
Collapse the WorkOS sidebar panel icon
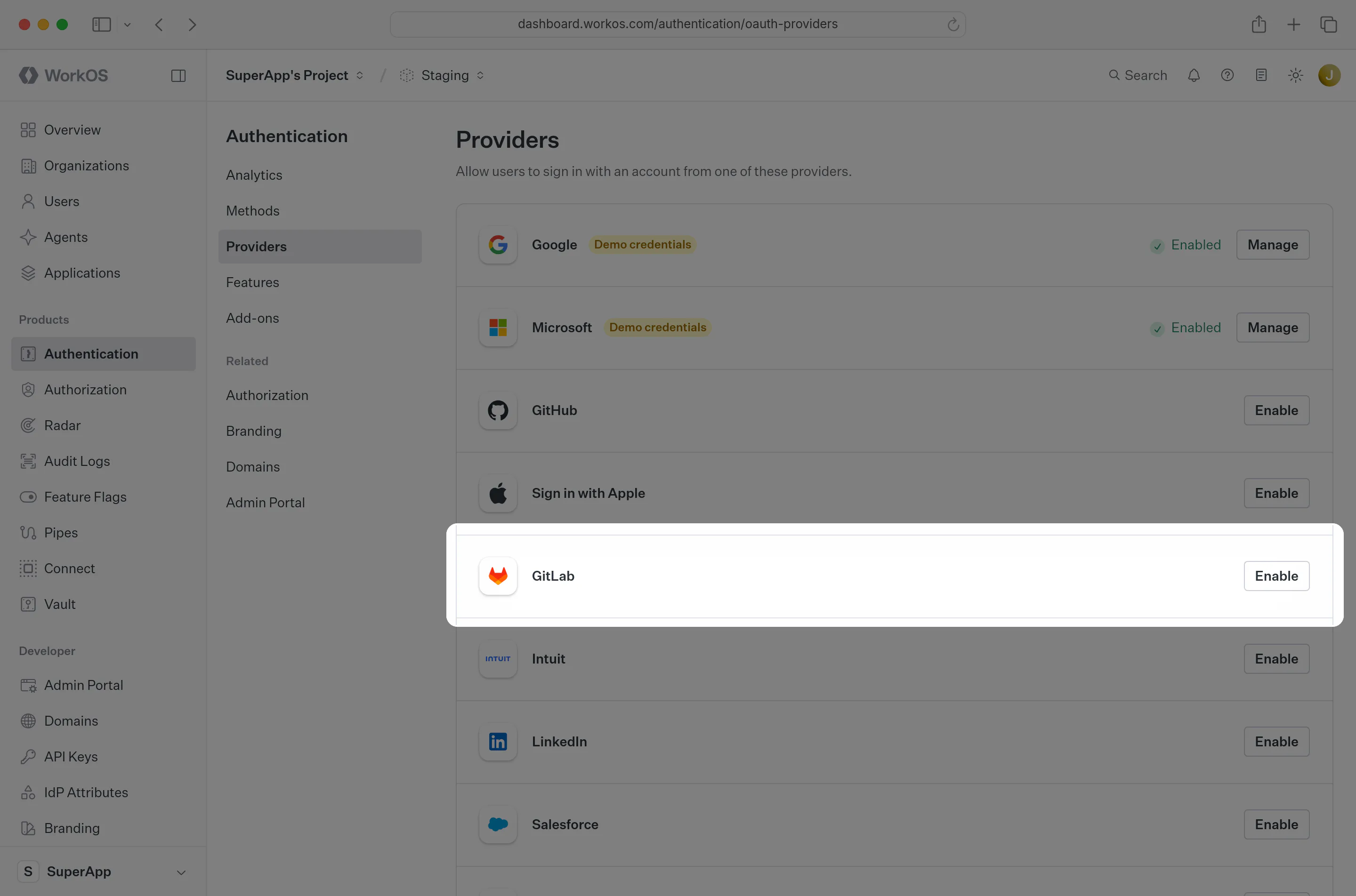pos(178,75)
